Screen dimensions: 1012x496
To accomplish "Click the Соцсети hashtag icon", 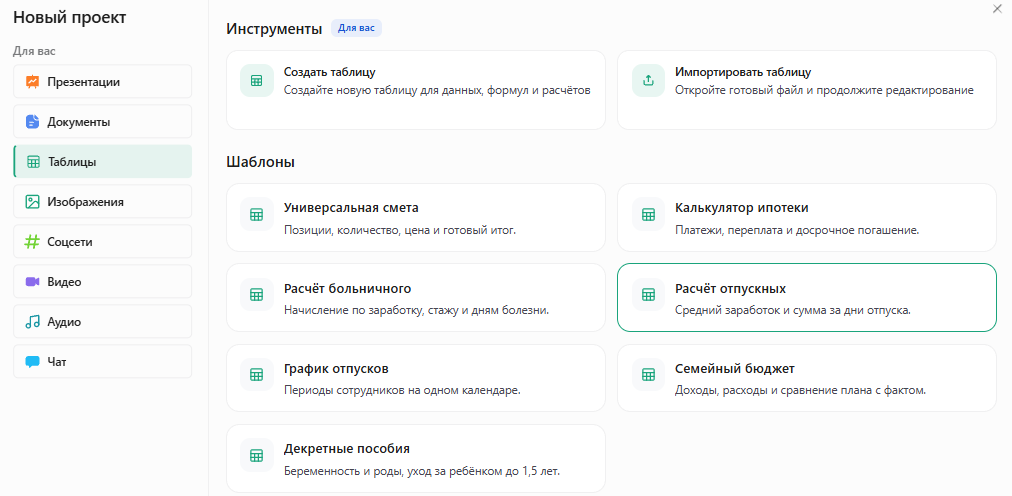I will click(x=32, y=242).
